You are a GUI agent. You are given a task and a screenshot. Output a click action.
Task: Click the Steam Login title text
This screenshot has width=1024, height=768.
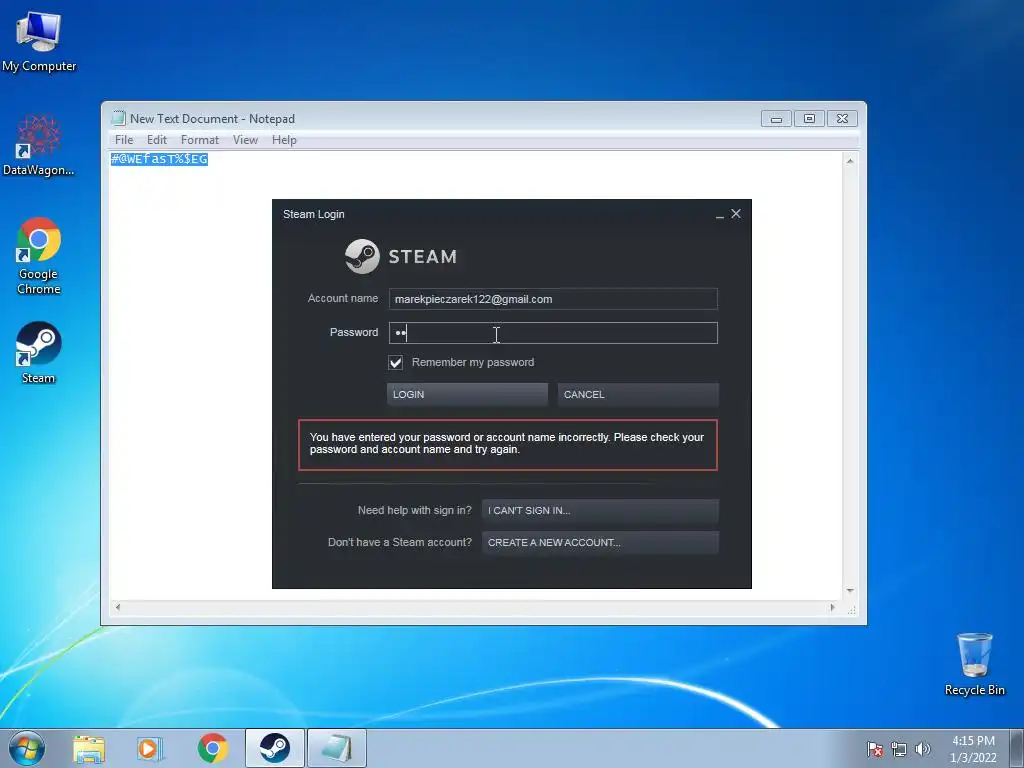click(x=313, y=214)
